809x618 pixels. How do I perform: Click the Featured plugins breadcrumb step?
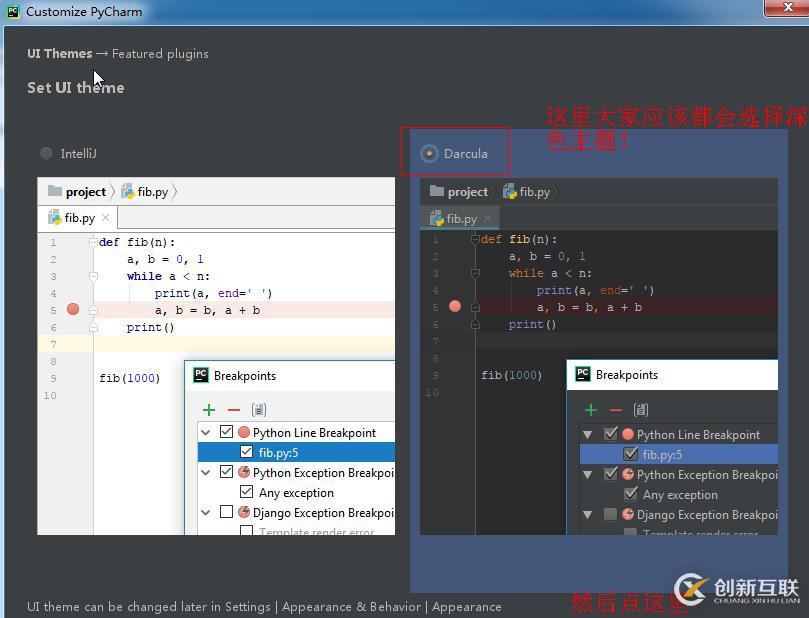[x=160, y=54]
